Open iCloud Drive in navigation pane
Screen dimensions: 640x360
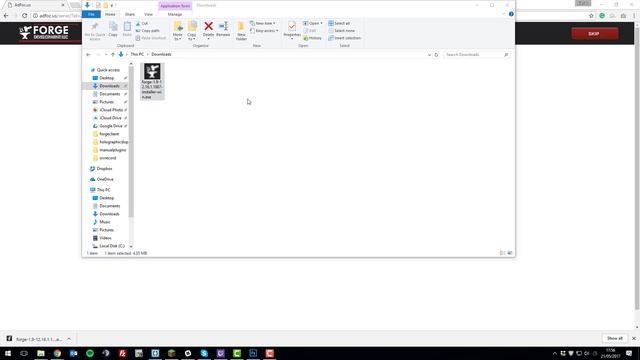pos(110,118)
